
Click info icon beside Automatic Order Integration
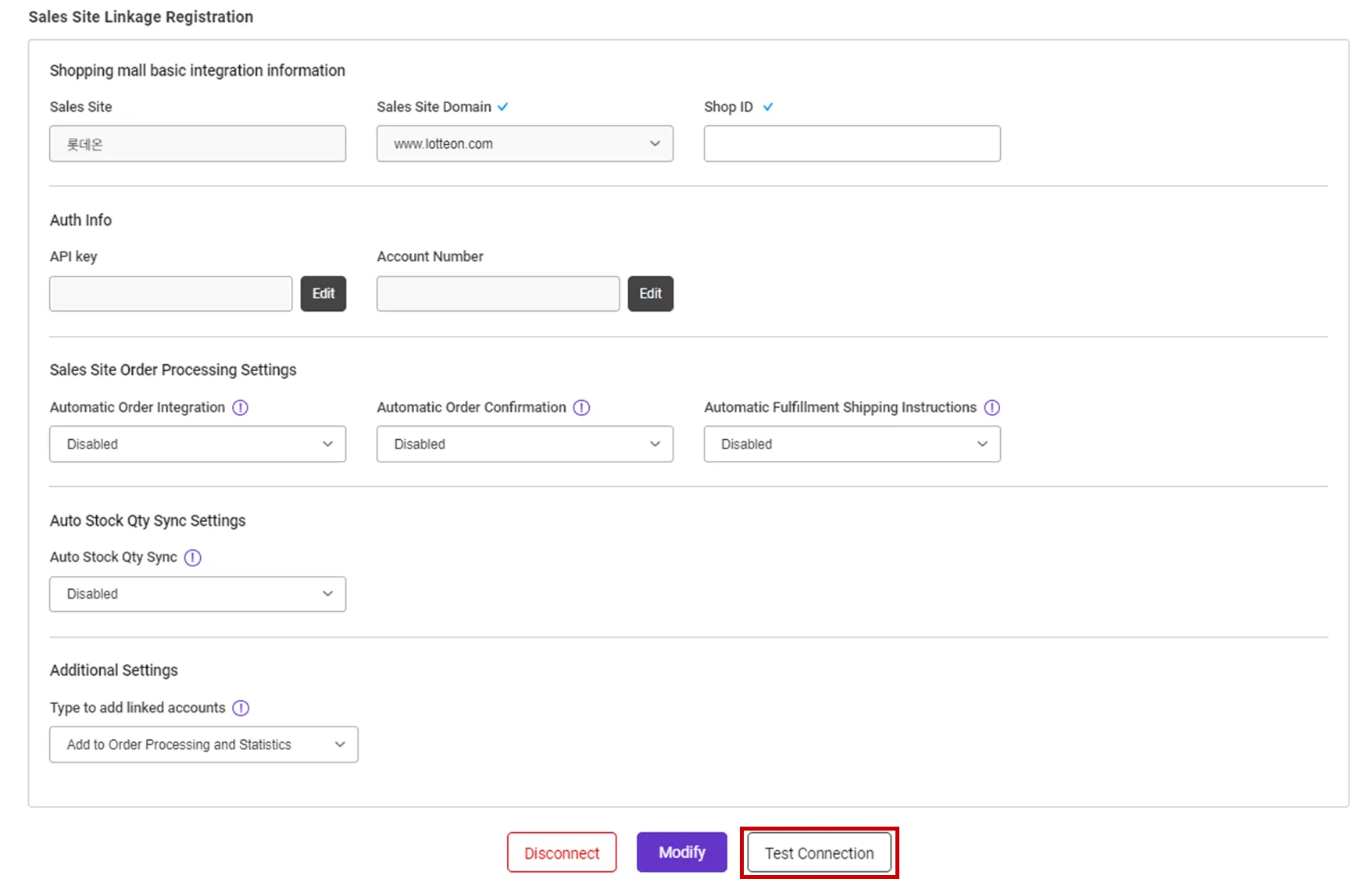point(241,408)
